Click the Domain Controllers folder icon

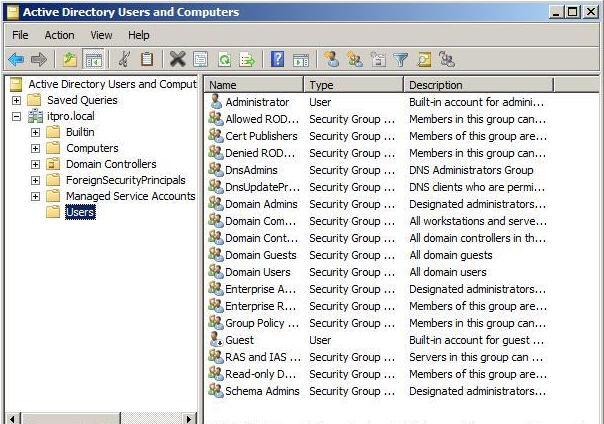[x=53, y=164]
